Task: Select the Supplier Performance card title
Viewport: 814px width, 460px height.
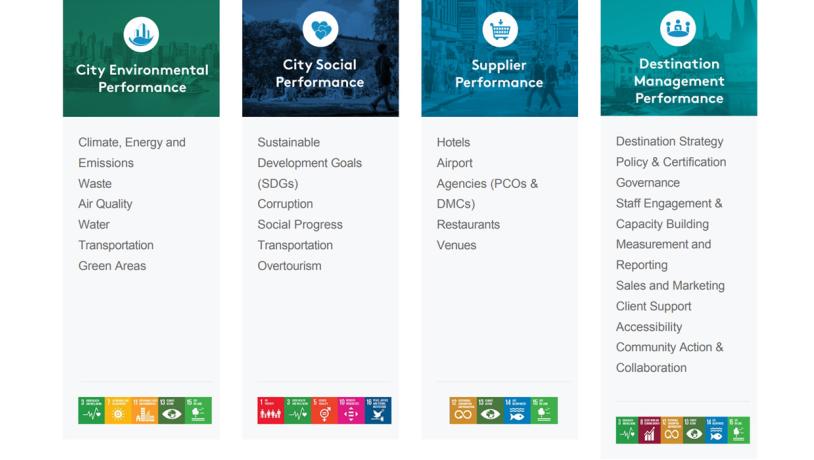Action: [x=499, y=74]
